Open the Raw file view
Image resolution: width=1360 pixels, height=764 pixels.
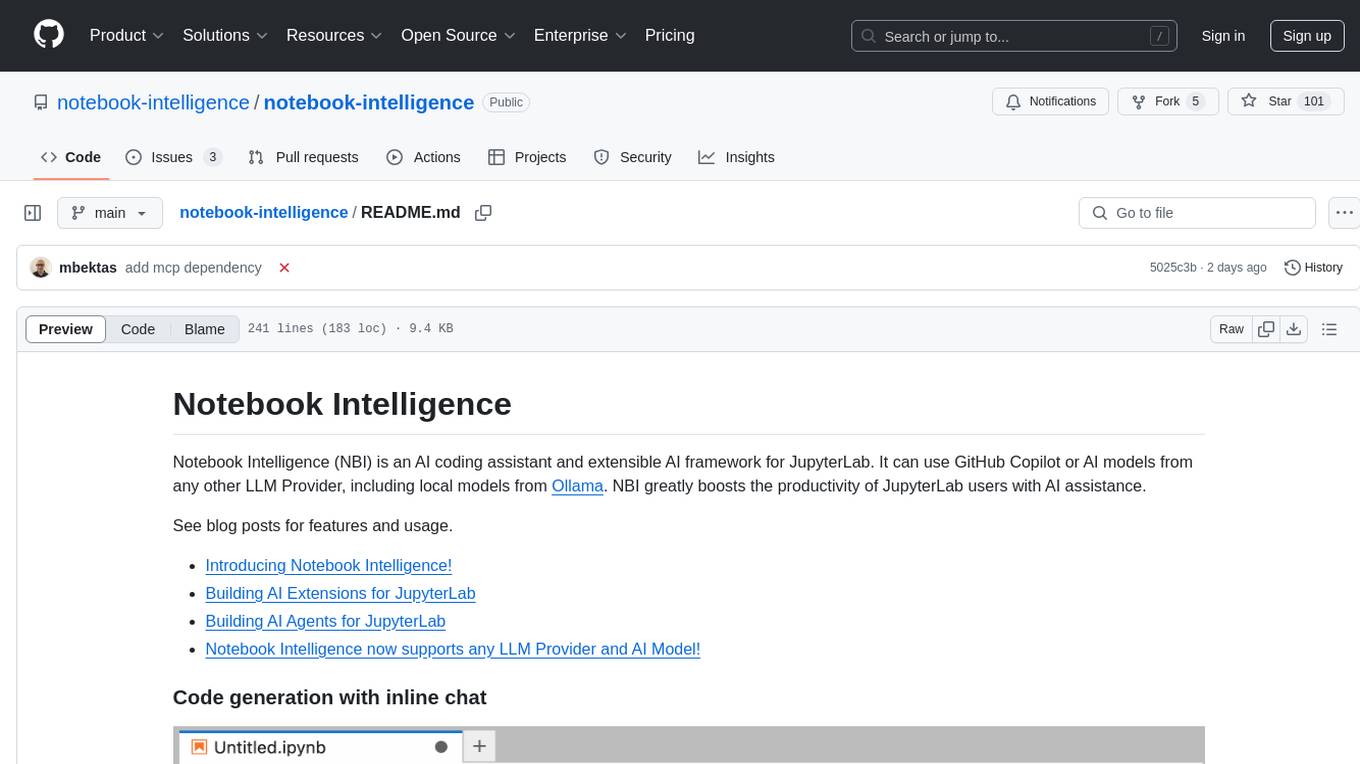tap(1232, 329)
